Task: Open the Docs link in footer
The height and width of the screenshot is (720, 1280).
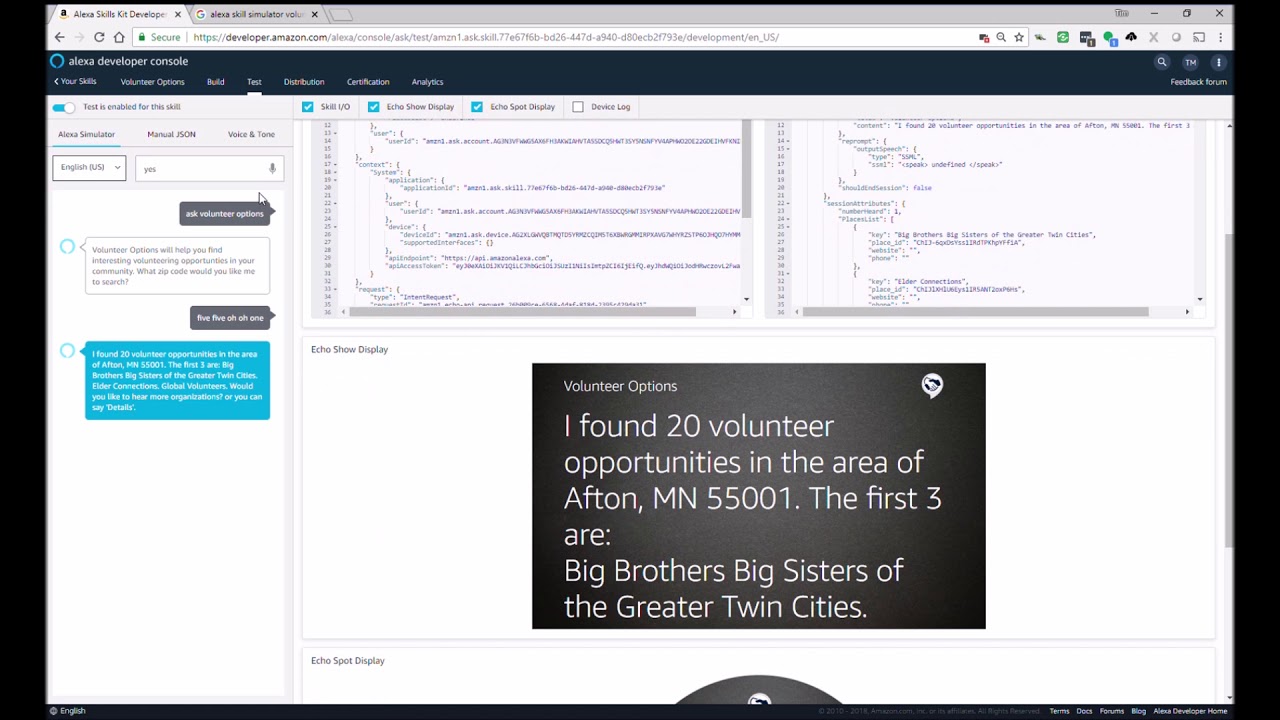Action: (x=1084, y=711)
